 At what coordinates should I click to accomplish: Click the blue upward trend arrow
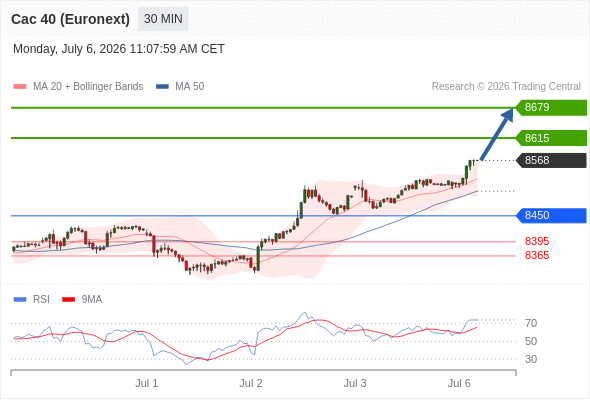pos(497,134)
